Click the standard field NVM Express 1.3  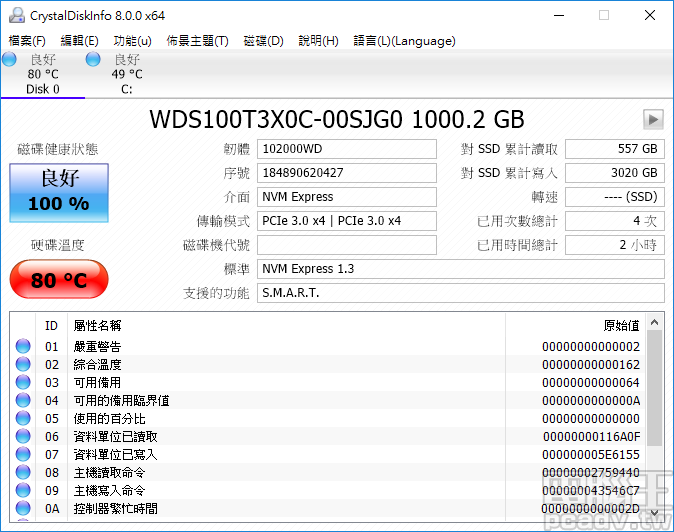[x=461, y=269]
